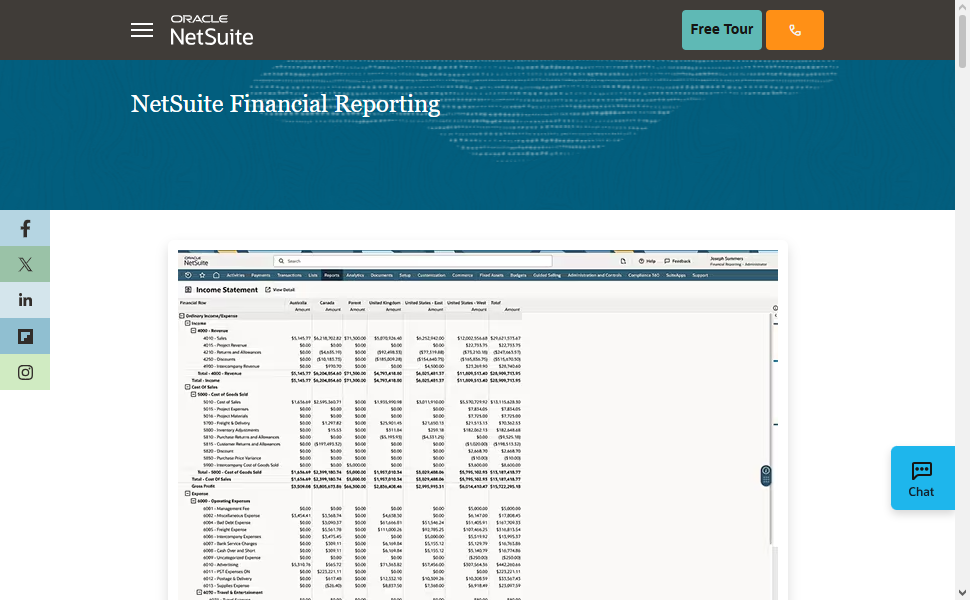Select the 4210 - Returns and Allowances row

pos(350,352)
